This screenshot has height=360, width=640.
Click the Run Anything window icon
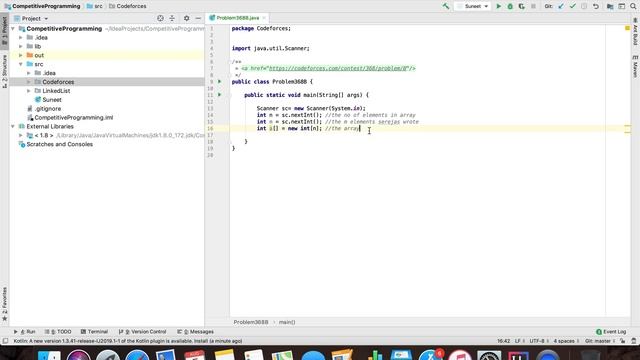click(x=622, y=6)
